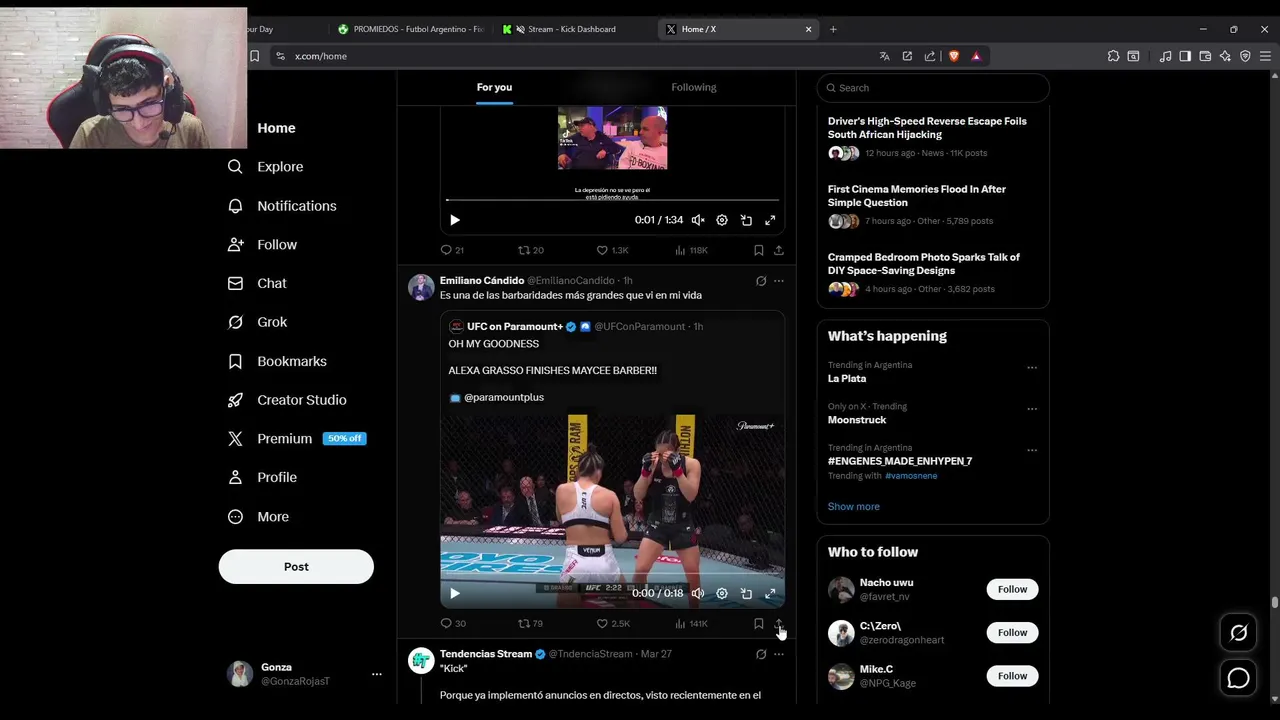The height and width of the screenshot is (720, 1280).
Task: Reply to the post with 30 comments
Action: tap(453, 624)
